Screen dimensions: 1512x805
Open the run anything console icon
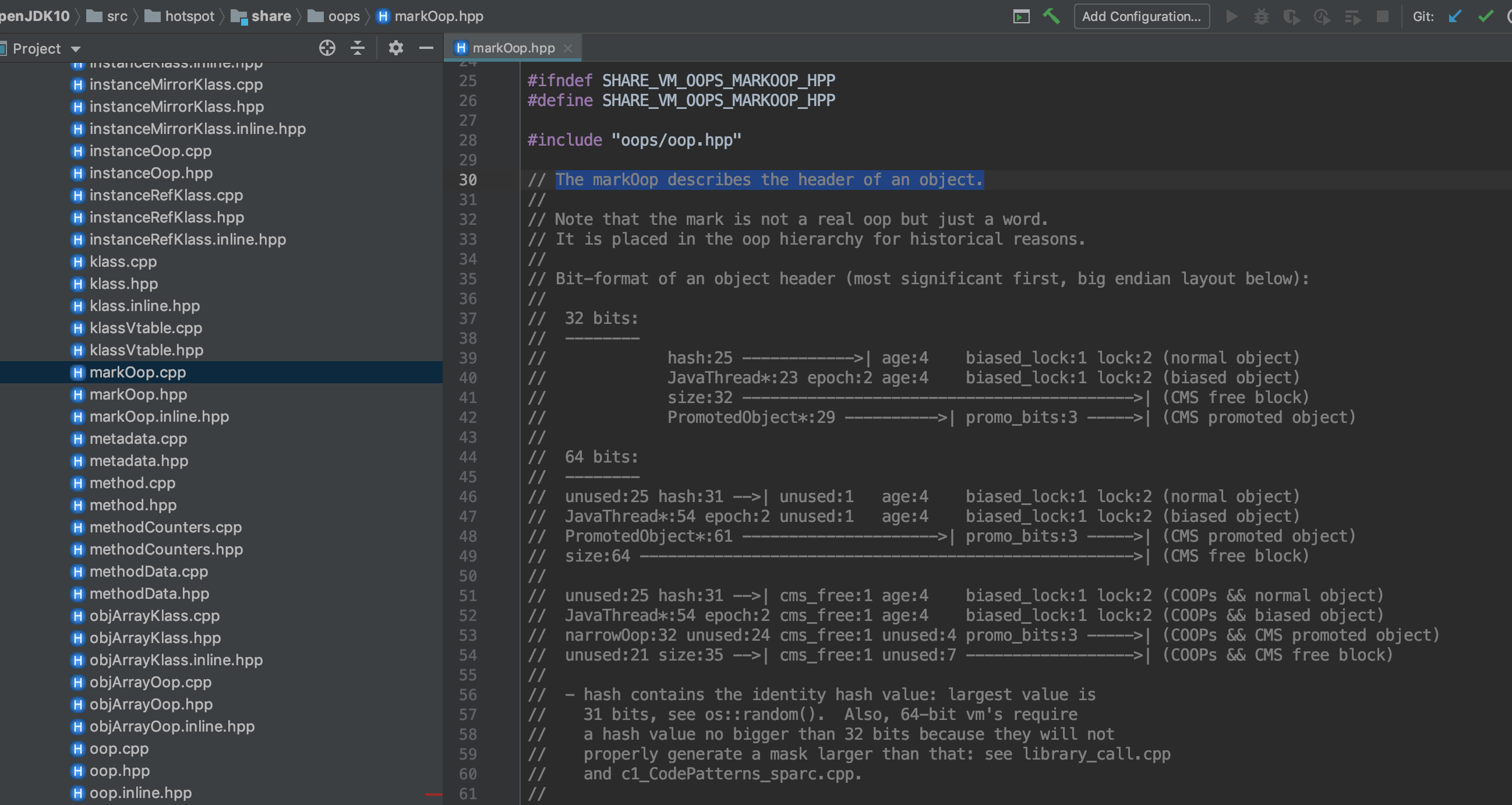(x=1021, y=16)
